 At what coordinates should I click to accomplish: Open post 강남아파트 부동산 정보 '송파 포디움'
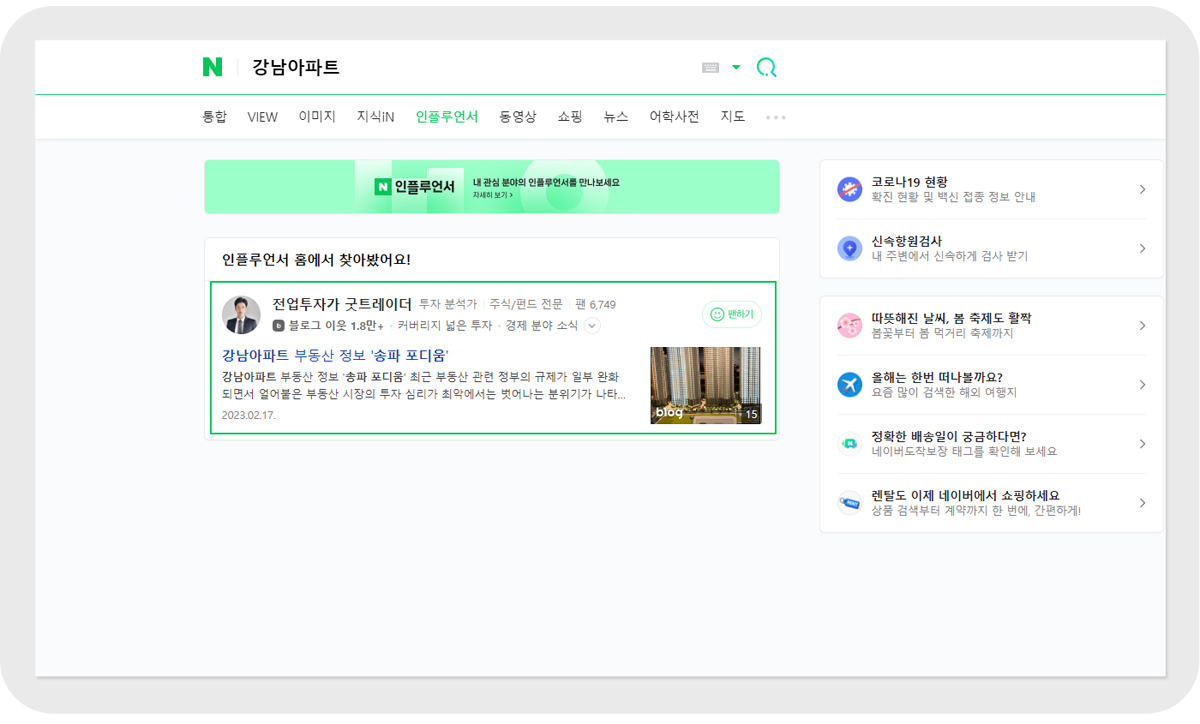tap(335, 355)
